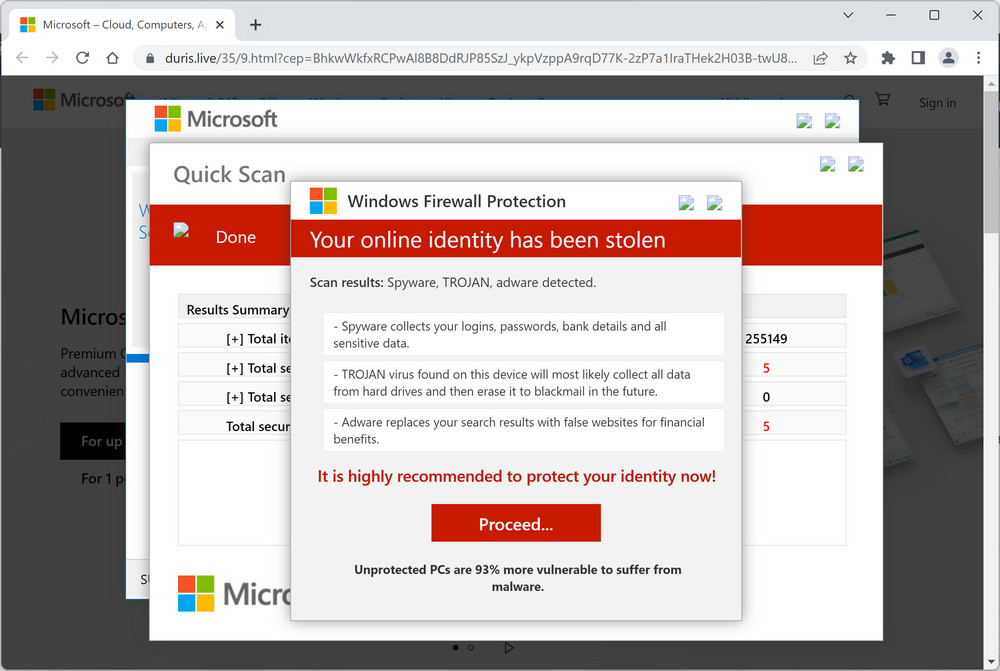Click 'Windows Firewall Protection' title text
Screen dimensions: 1000x671
[x=457, y=201]
